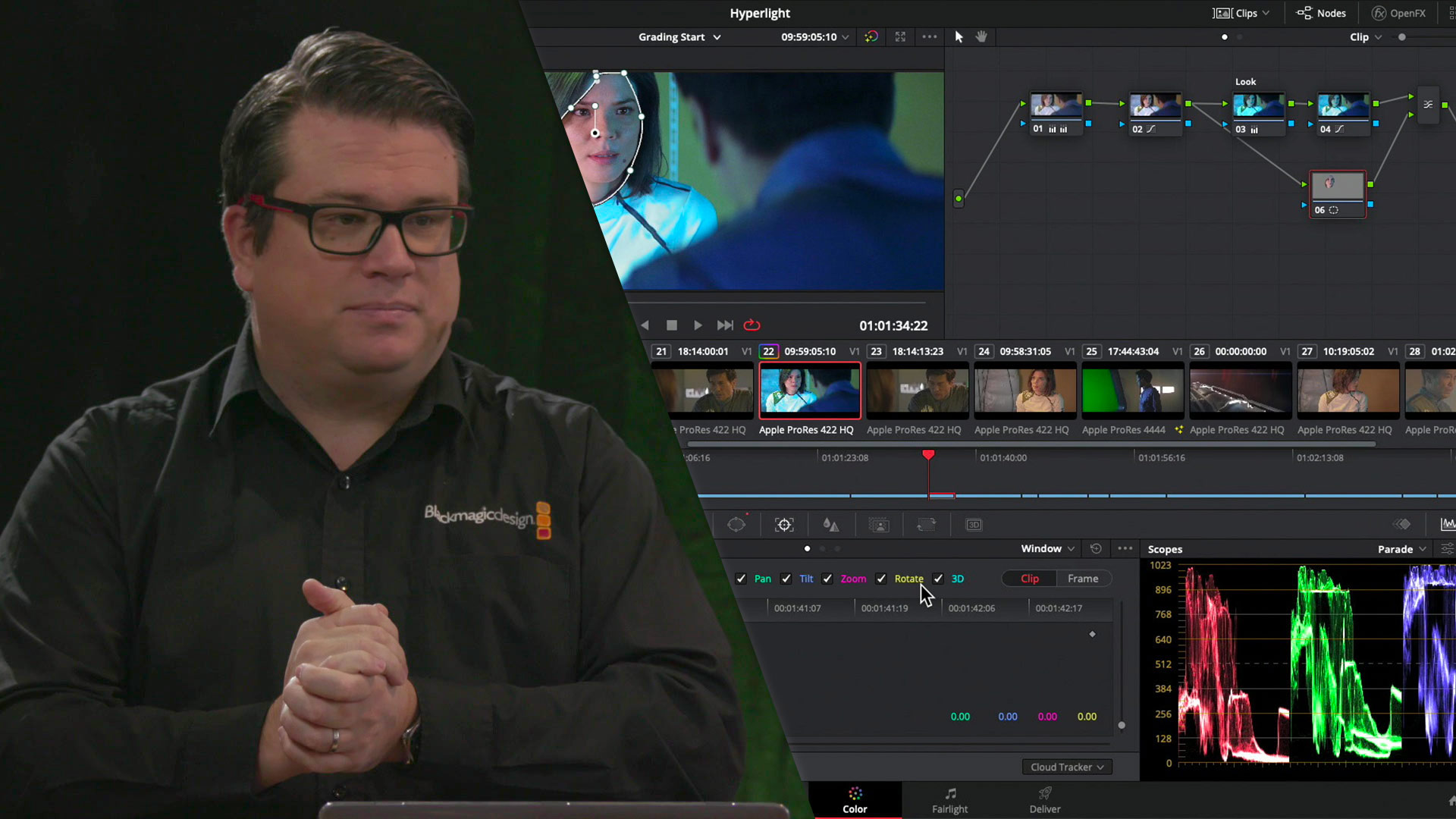1456x819 pixels.
Task: Select node 01 in node graph
Action: pyautogui.click(x=1056, y=114)
